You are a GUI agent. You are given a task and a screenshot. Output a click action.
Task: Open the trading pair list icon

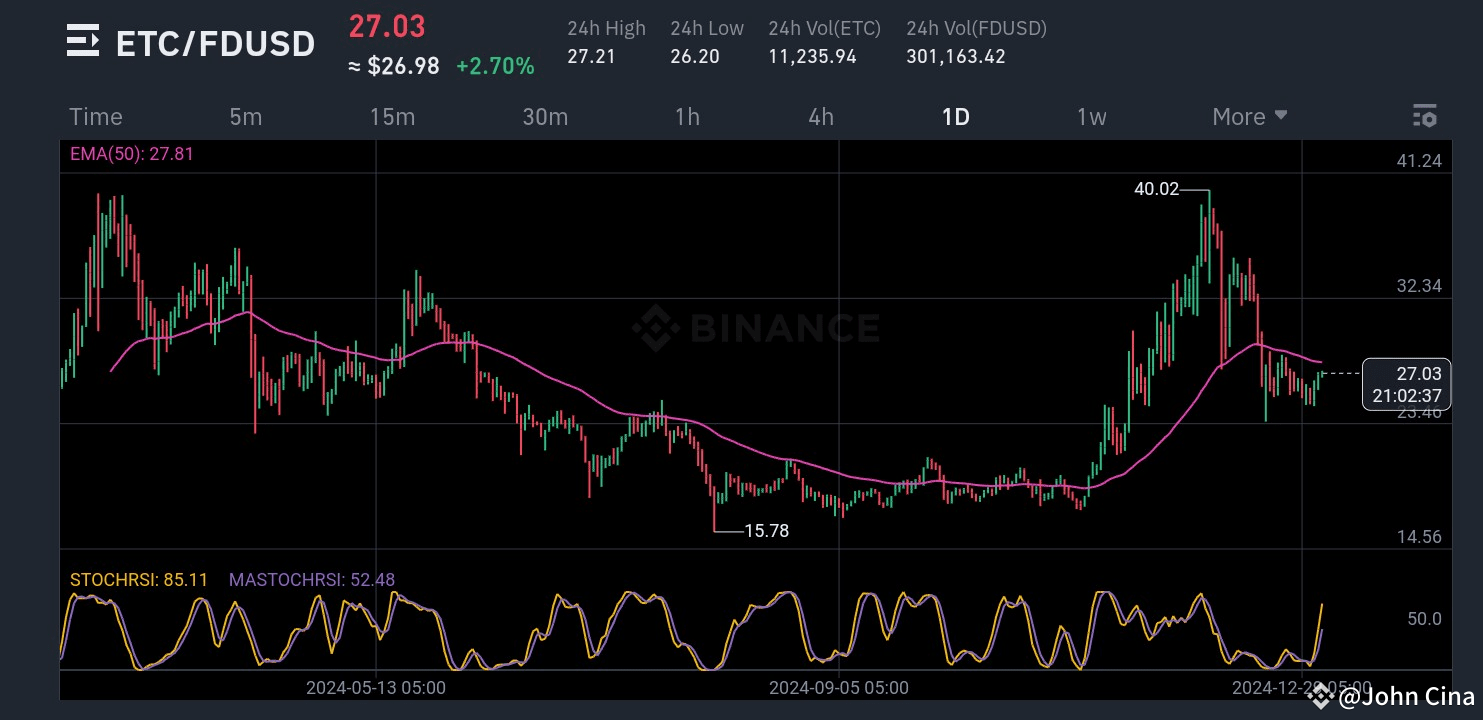pyautogui.click(x=82, y=42)
